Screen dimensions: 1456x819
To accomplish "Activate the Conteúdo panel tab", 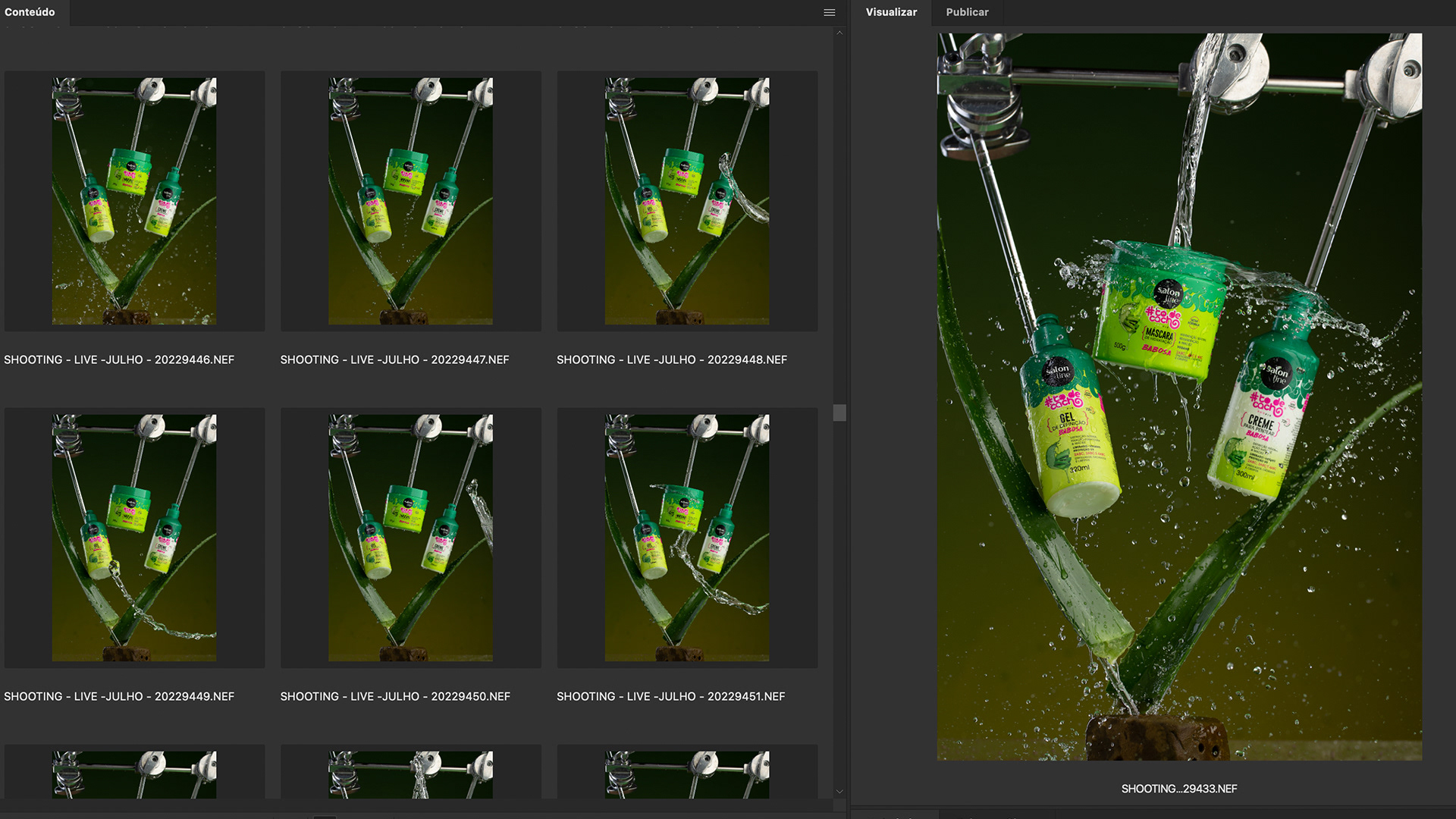I will pyautogui.click(x=30, y=12).
